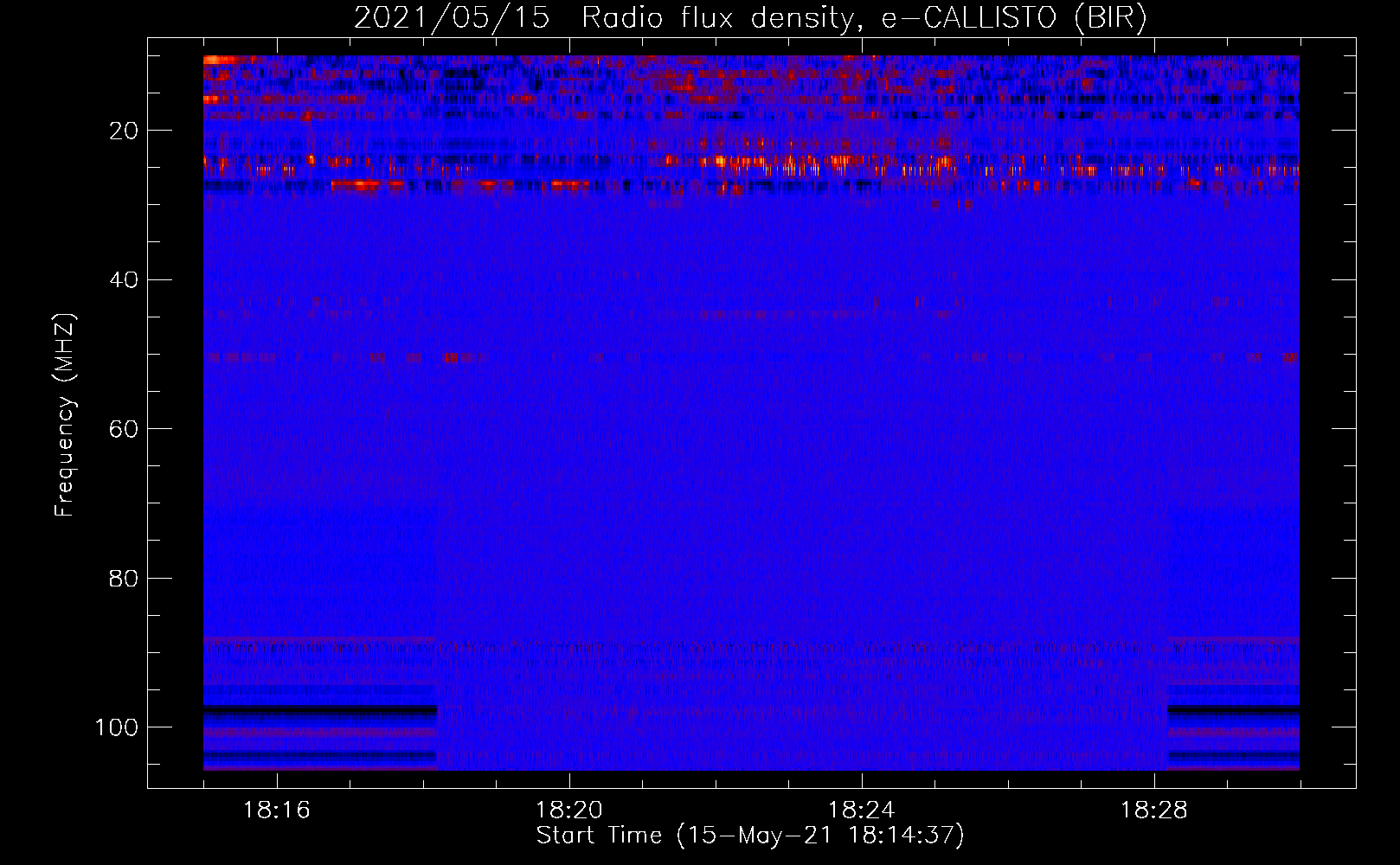Click the 18:16 time tick label

tap(276, 811)
